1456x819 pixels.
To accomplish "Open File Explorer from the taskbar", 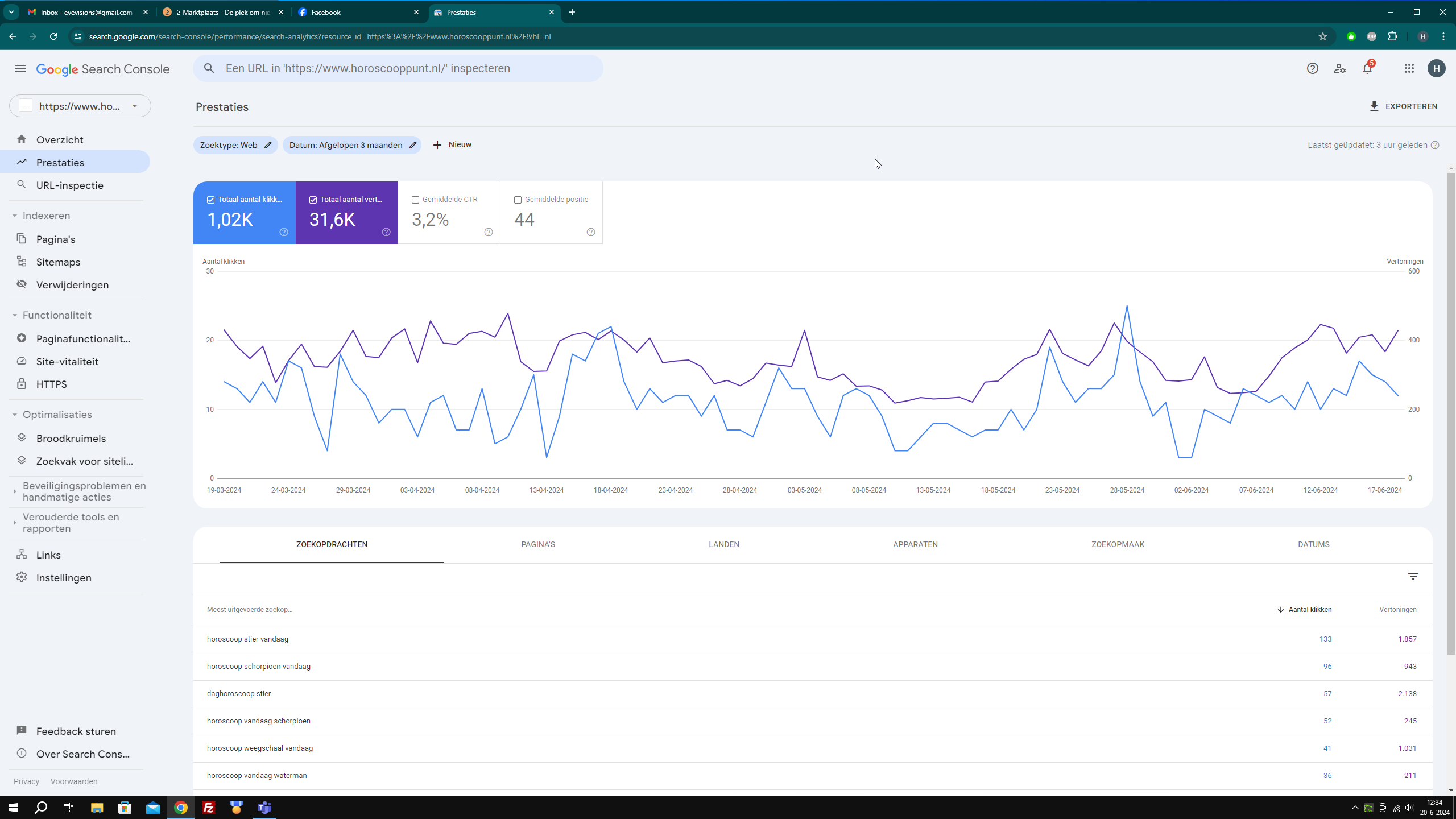I will [x=97, y=807].
